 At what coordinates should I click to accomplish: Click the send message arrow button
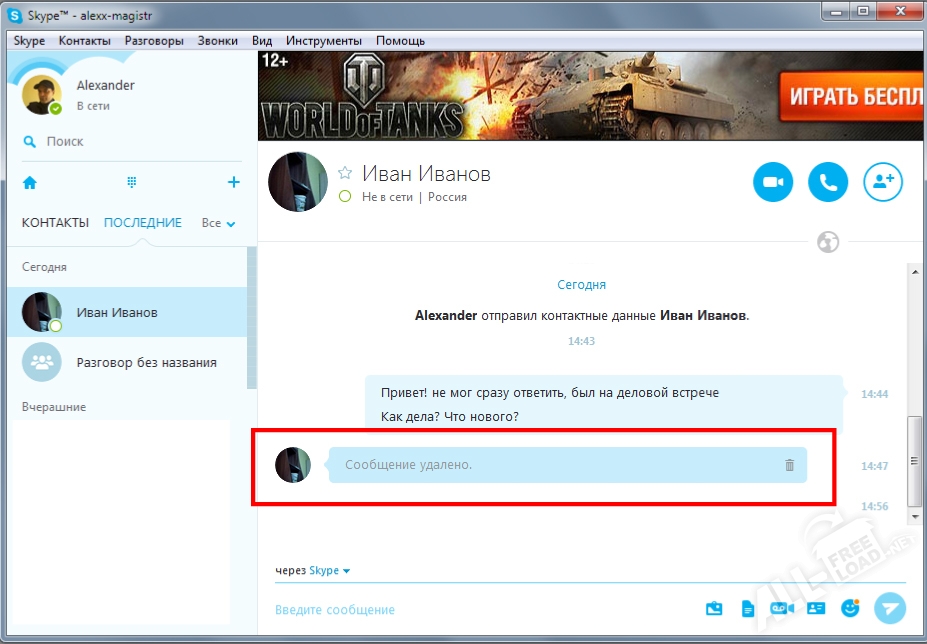[889, 608]
